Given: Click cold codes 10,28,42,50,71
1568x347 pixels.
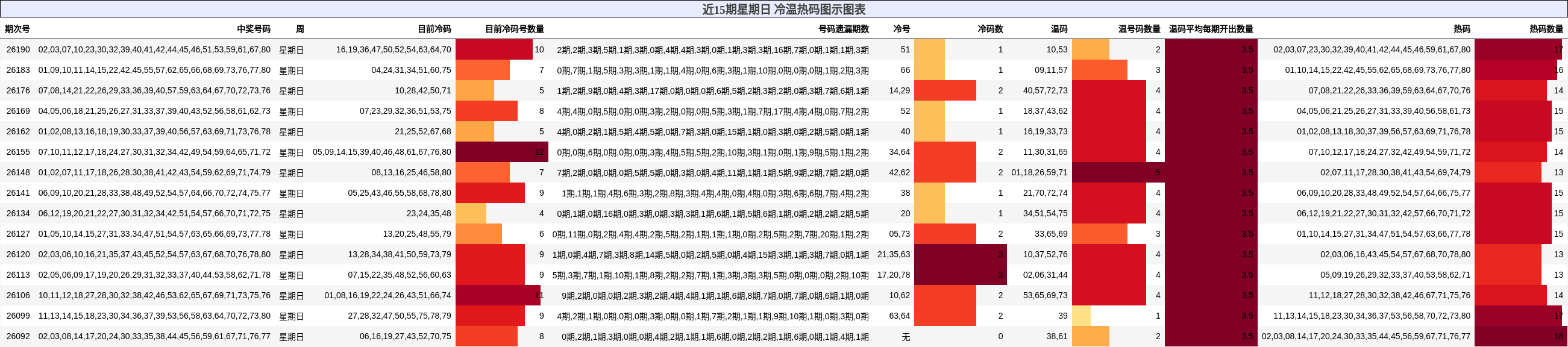Looking at the screenshot, I should point(423,91).
